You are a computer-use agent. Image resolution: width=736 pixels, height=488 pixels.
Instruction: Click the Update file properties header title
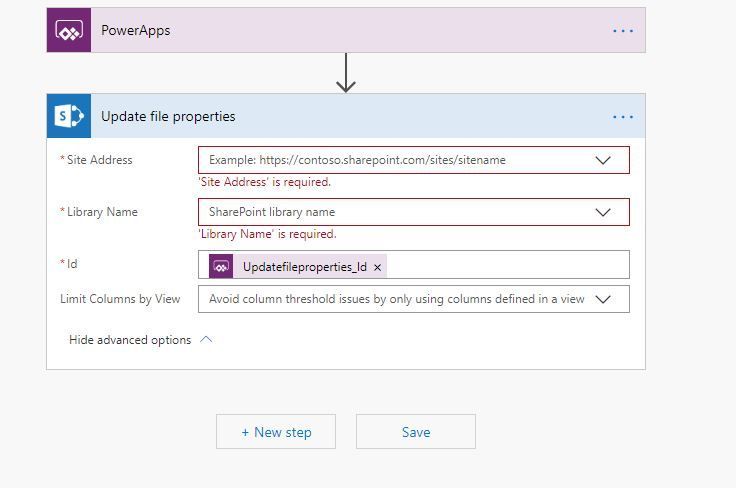tap(169, 116)
